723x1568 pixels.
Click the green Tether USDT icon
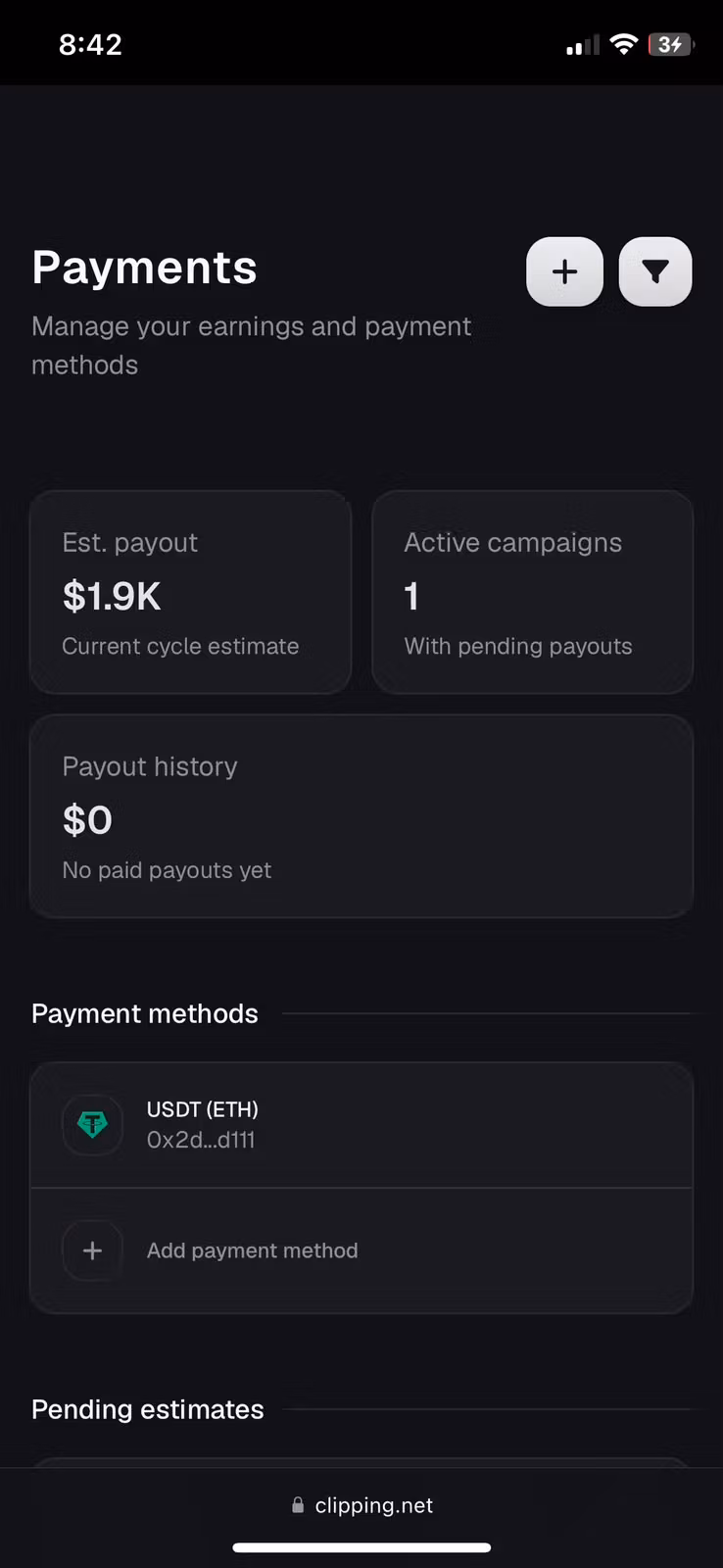point(92,1124)
